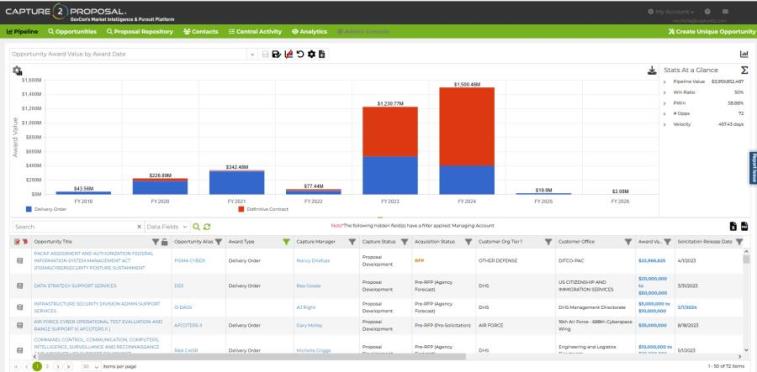The height and width of the screenshot is (372, 757).
Task: Select the Air Force Cyber Operational Test row checkbox
Action: click(x=20, y=325)
